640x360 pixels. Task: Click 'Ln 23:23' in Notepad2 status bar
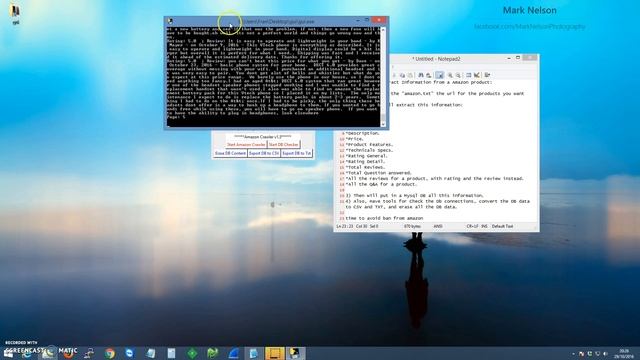(345, 226)
